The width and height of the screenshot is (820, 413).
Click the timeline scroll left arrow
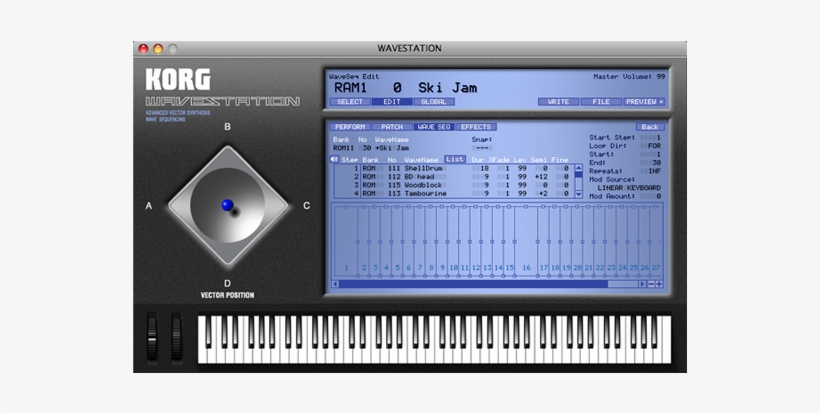tap(336, 284)
